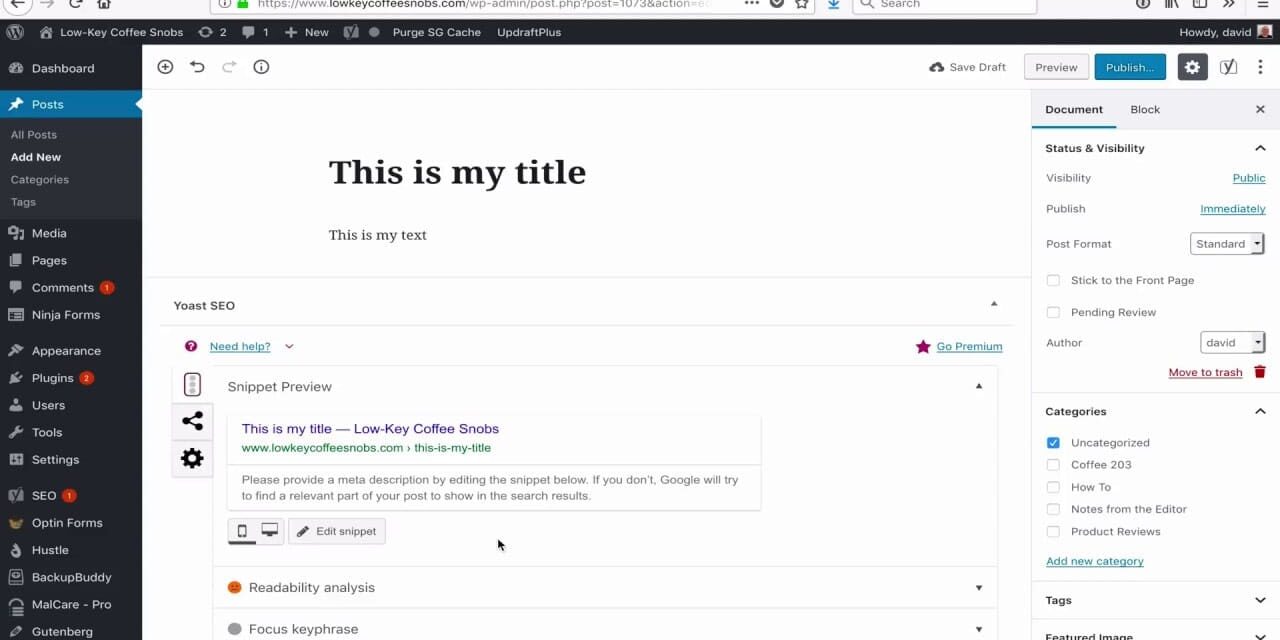Check the How To category
Image resolution: width=1280 pixels, height=640 pixels.
(1053, 487)
